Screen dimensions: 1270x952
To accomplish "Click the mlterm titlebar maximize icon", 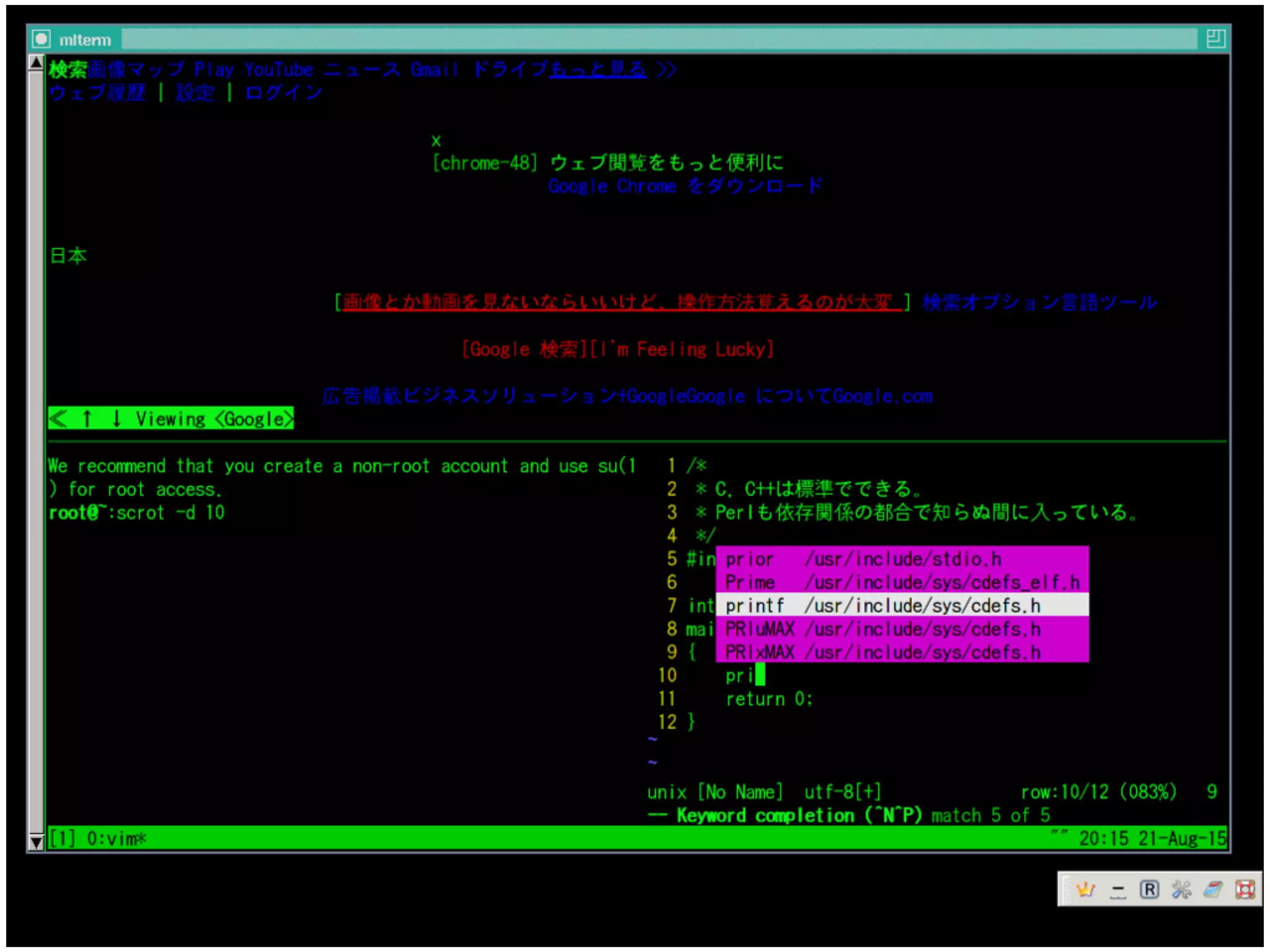I will pyautogui.click(x=1215, y=39).
